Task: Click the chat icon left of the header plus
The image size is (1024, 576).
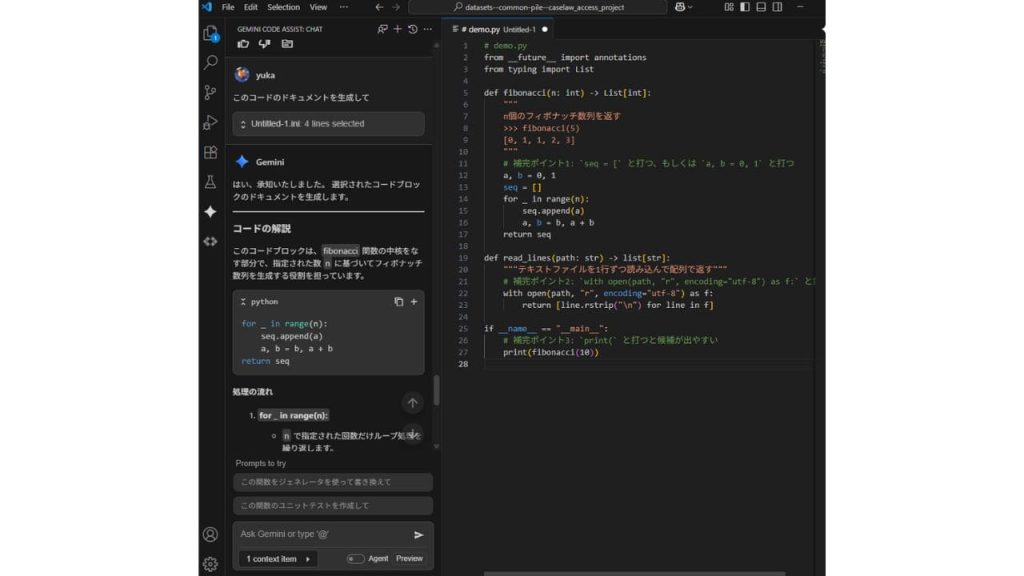Action: click(x=382, y=29)
